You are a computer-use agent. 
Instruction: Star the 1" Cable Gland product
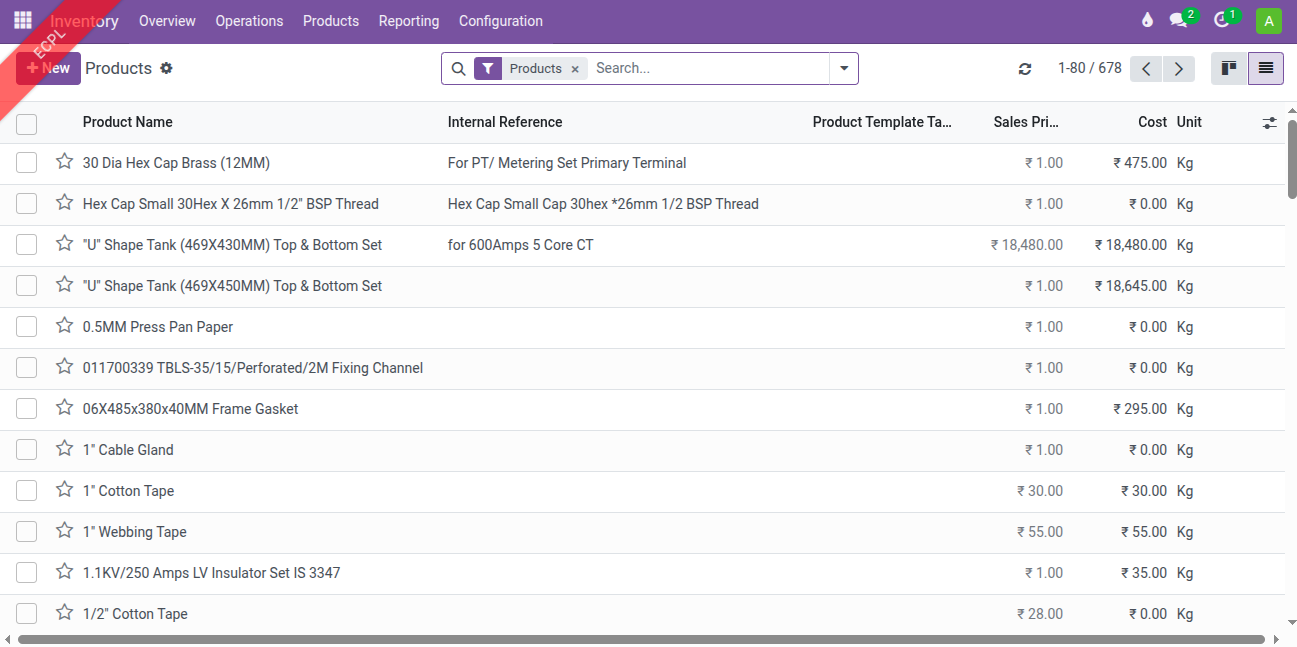[65, 449]
